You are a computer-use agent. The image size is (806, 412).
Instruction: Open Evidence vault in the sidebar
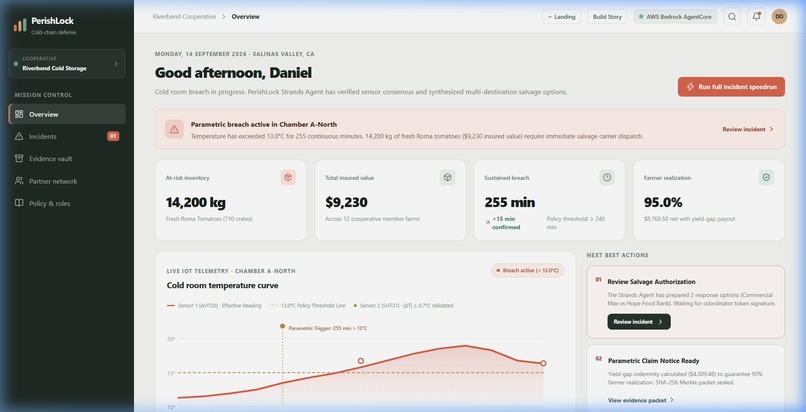(67, 158)
